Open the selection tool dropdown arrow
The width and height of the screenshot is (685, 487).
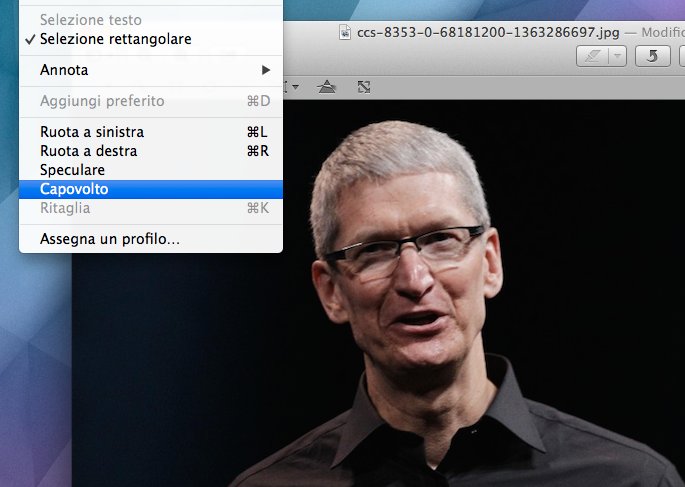click(x=295, y=87)
